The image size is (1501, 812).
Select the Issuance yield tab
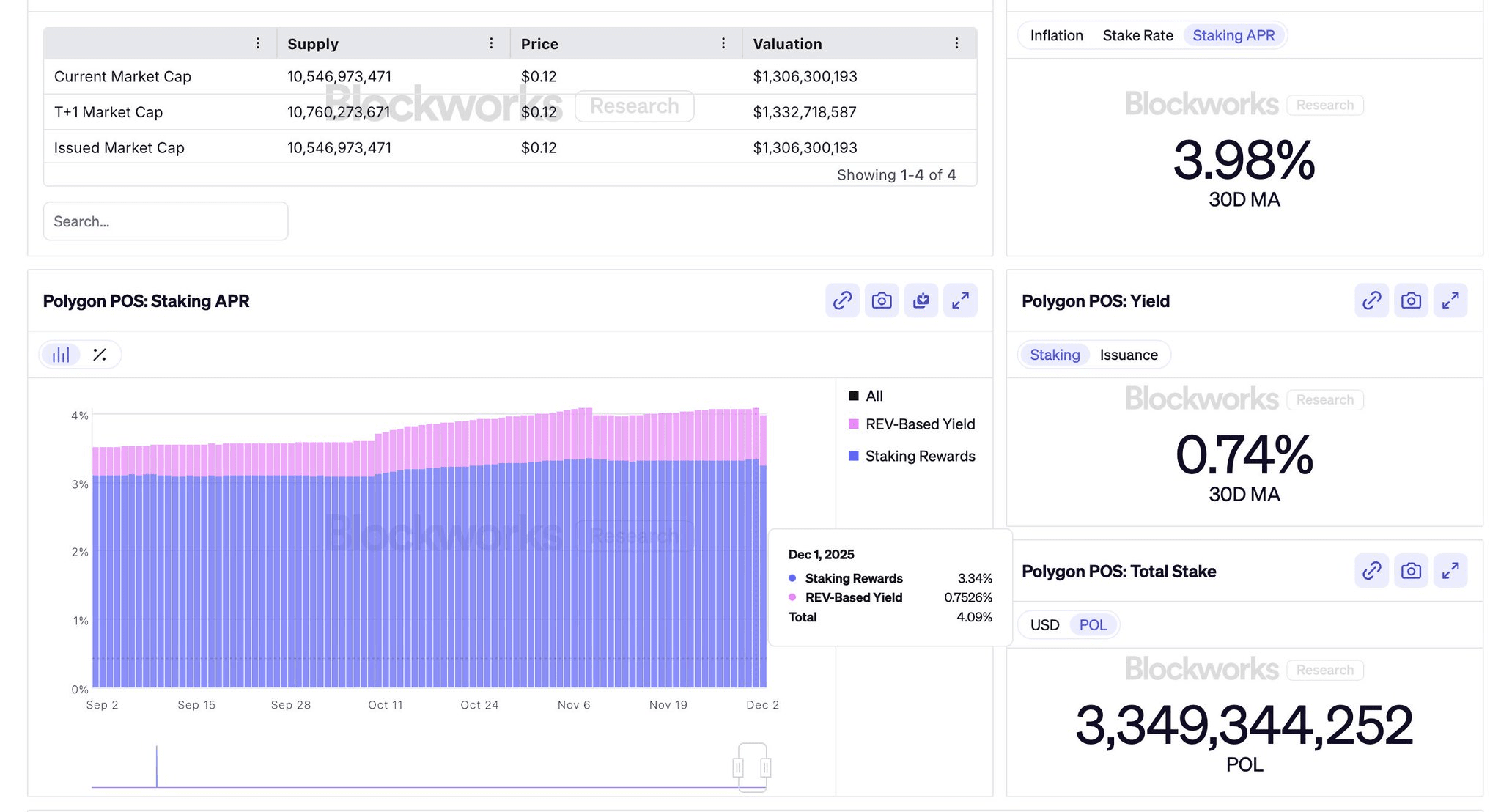(1129, 355)
